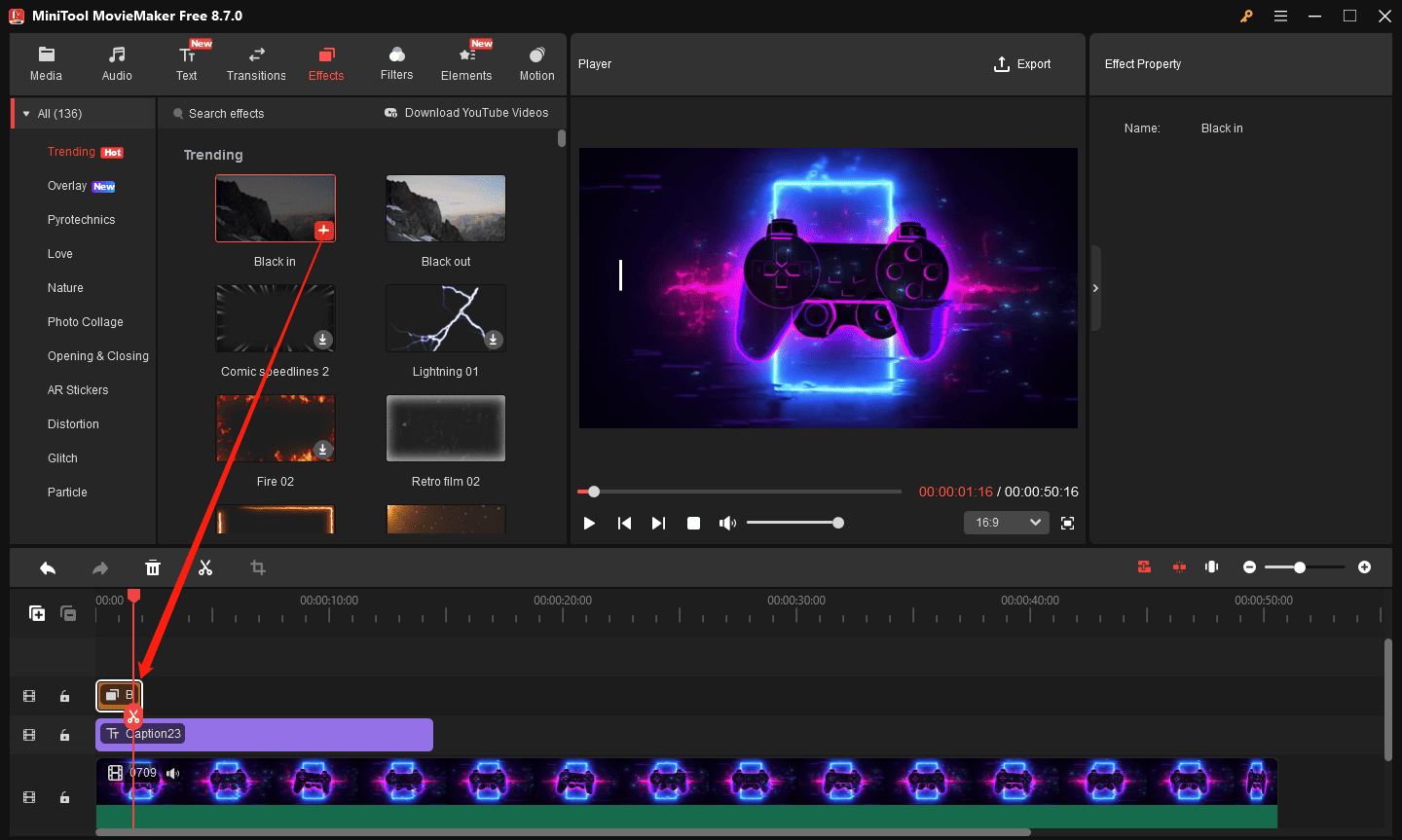Lock the effect track
1402x840 pixels.
point(64,696)
